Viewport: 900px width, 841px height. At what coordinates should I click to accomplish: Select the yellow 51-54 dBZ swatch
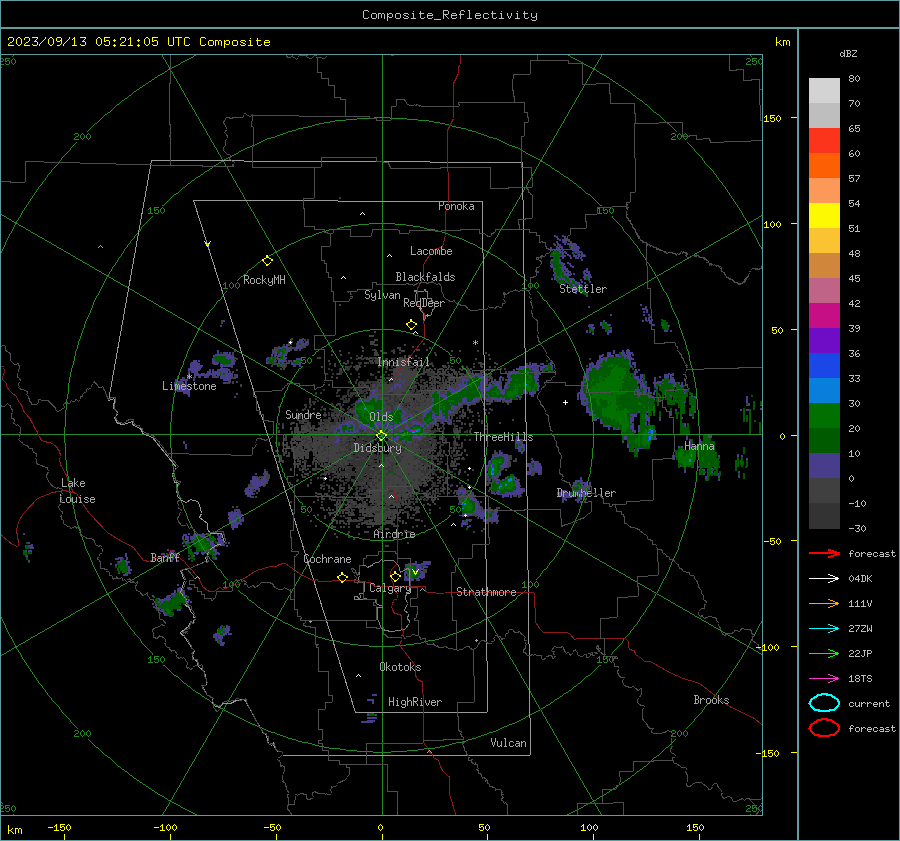pos(824,215)
